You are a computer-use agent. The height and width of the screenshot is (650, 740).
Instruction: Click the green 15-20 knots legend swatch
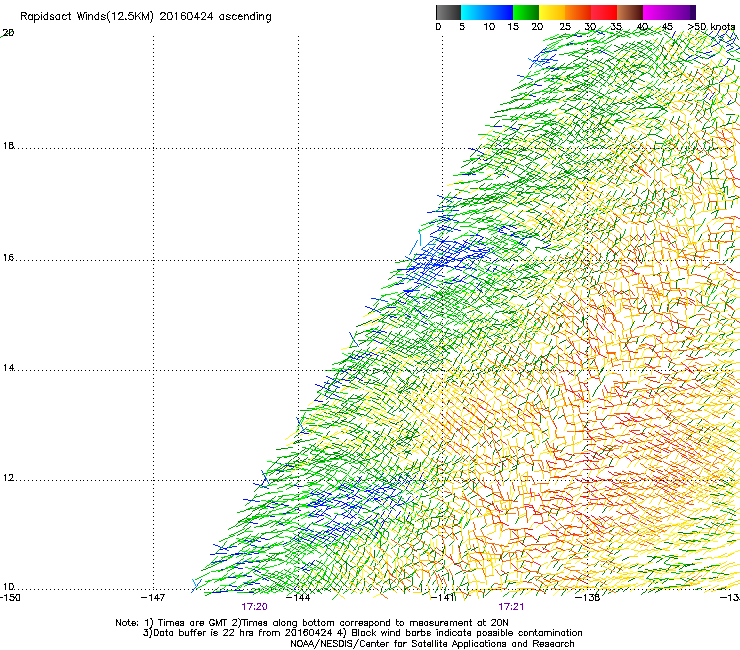526,12
